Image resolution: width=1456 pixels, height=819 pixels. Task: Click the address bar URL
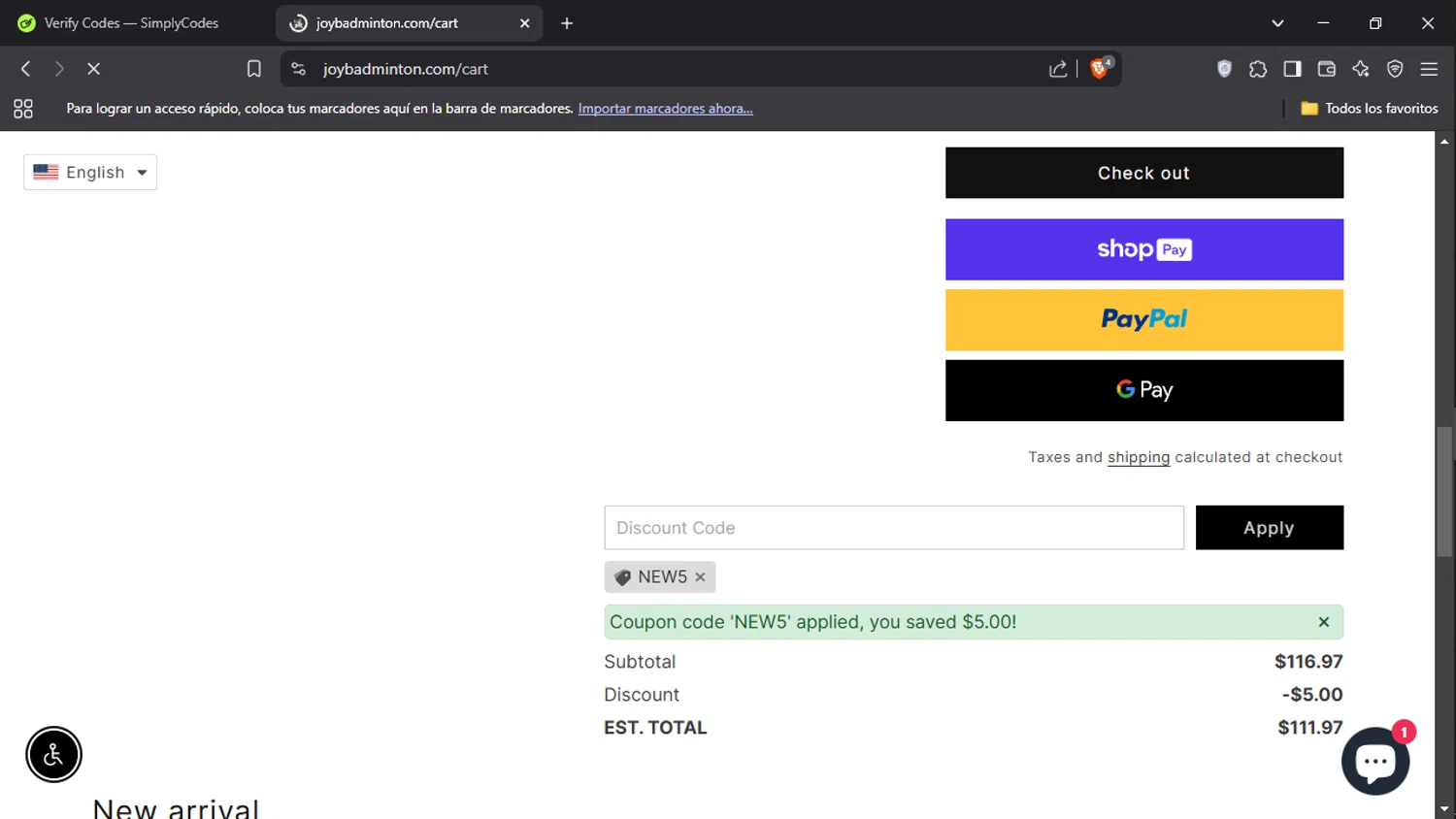406,69
